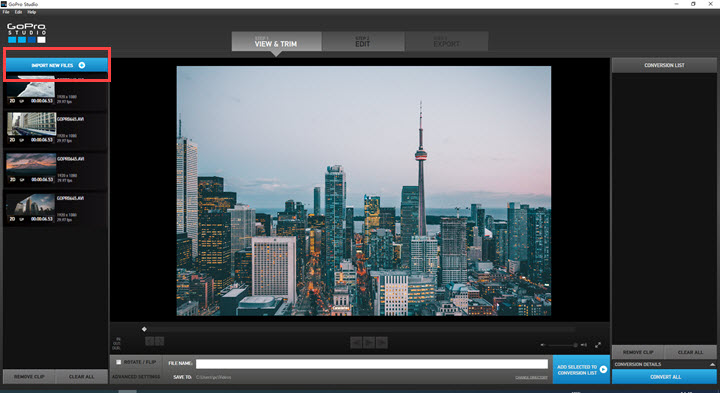Select the clip showing a building street

[32, 124]
